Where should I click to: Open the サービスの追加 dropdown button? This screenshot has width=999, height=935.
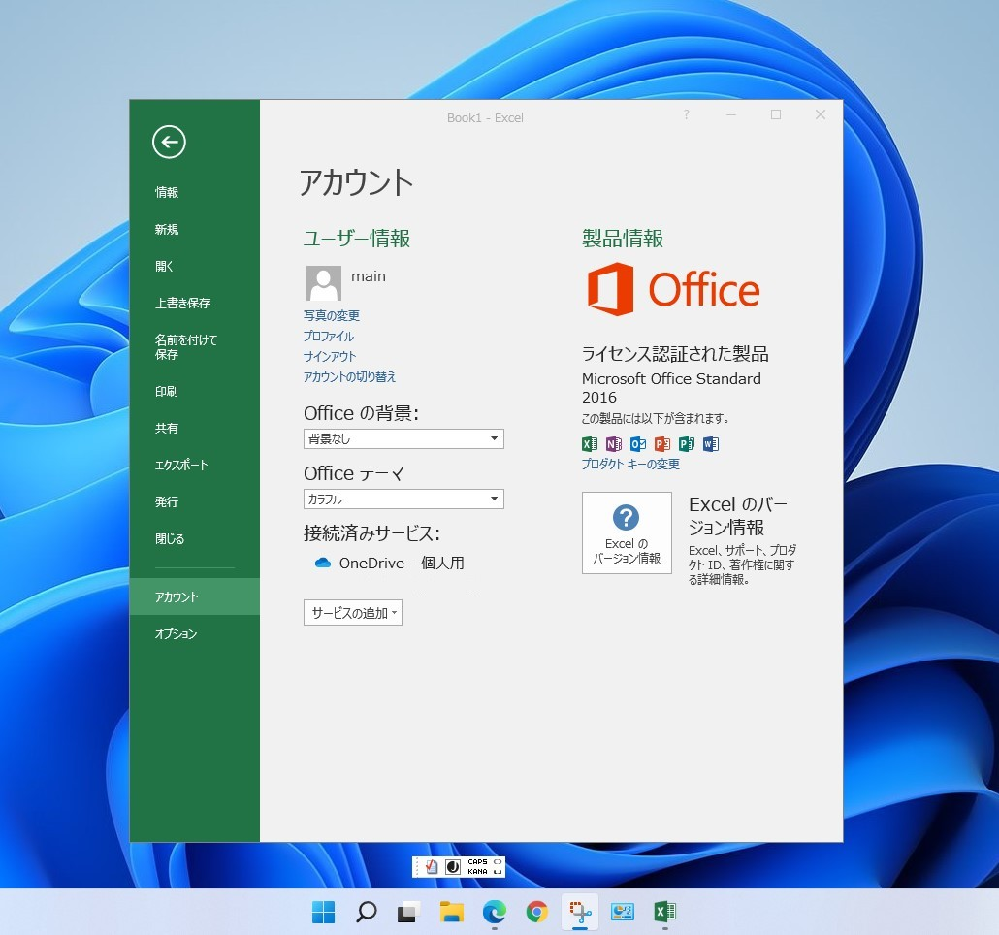(x=353, y=613)
